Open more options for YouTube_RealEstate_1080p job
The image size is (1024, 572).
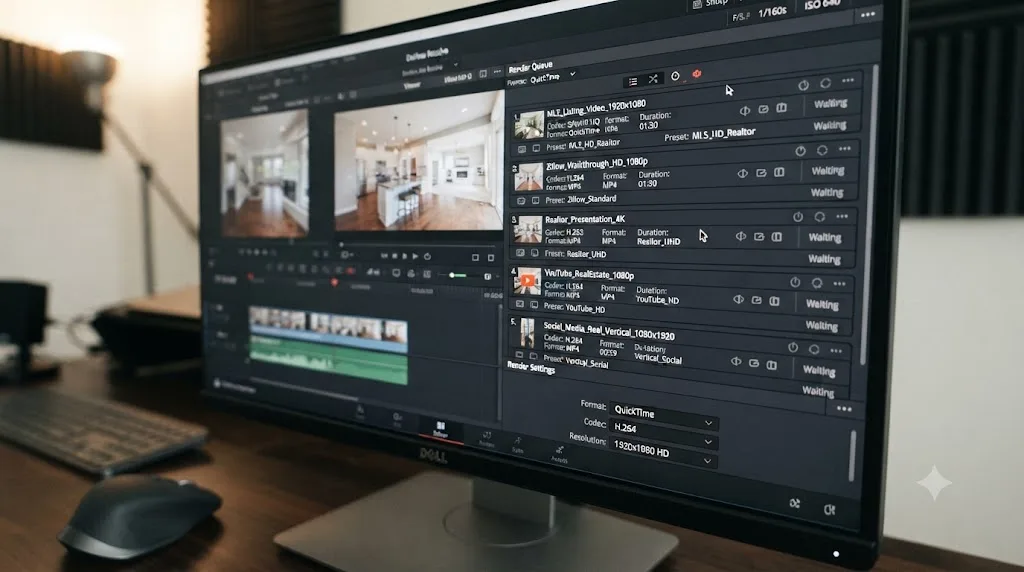click(x=839, y=283)
